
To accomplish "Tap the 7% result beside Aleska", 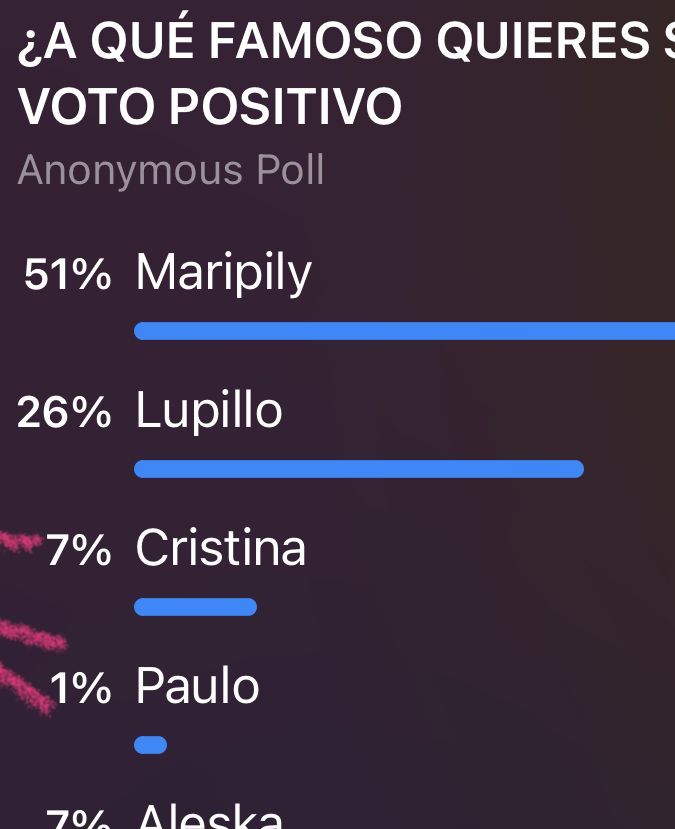I will tap(78, 820).
